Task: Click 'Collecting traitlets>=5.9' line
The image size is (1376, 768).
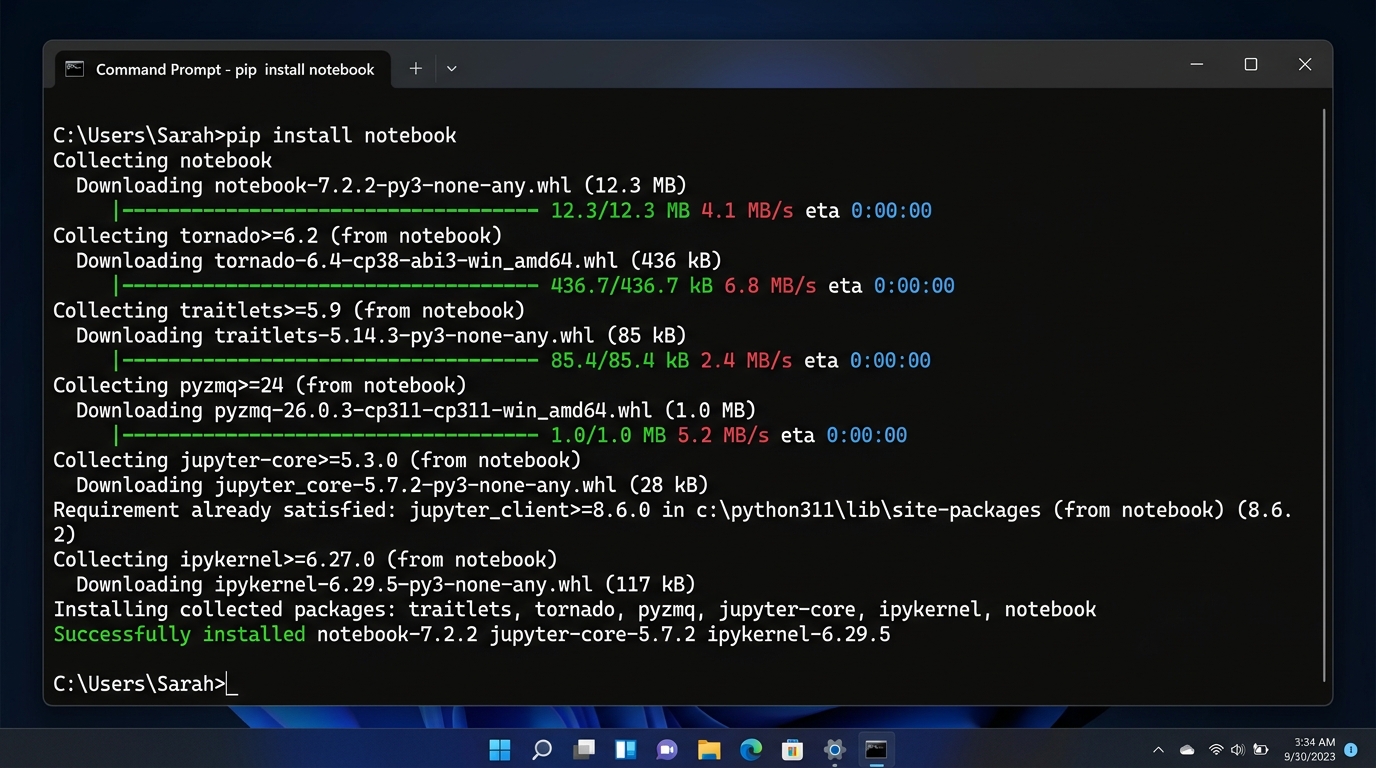Action: 289,311
